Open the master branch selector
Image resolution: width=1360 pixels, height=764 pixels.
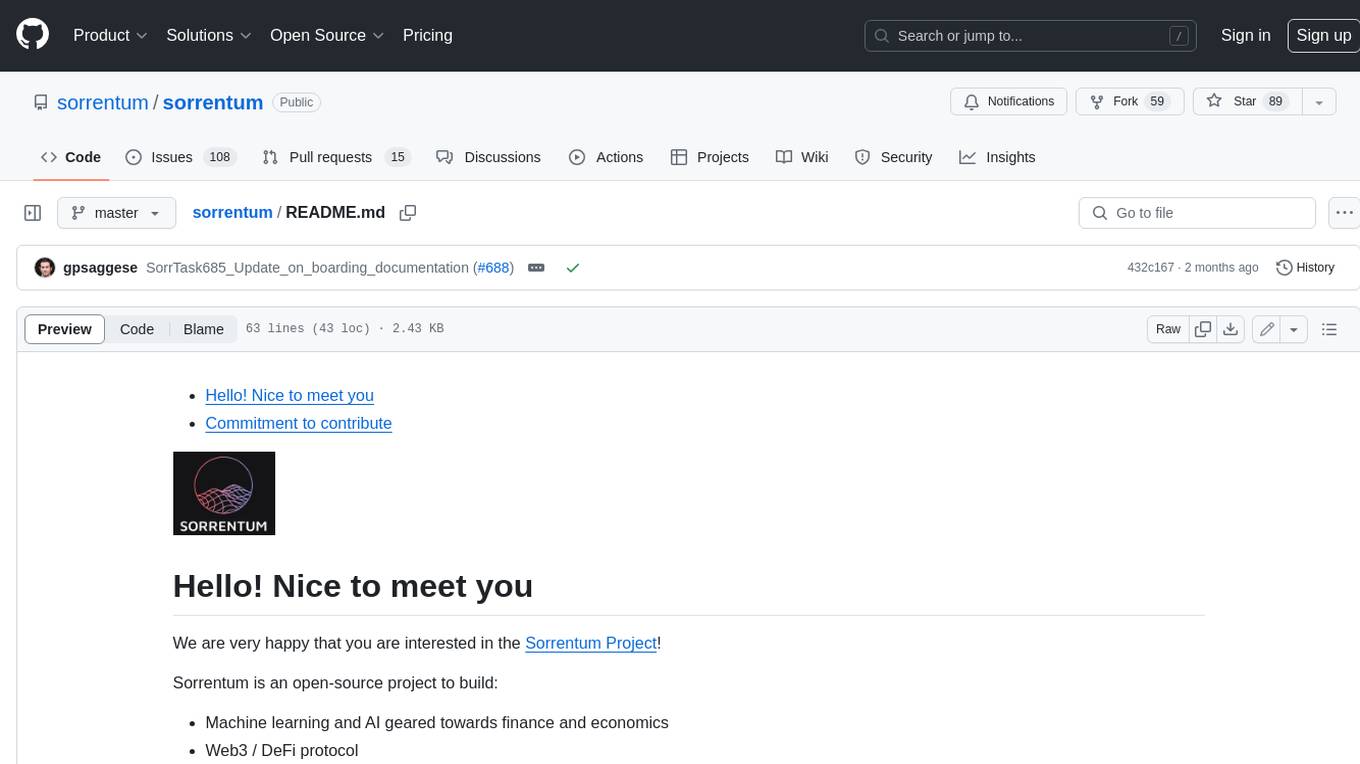[x=116, y=213]
